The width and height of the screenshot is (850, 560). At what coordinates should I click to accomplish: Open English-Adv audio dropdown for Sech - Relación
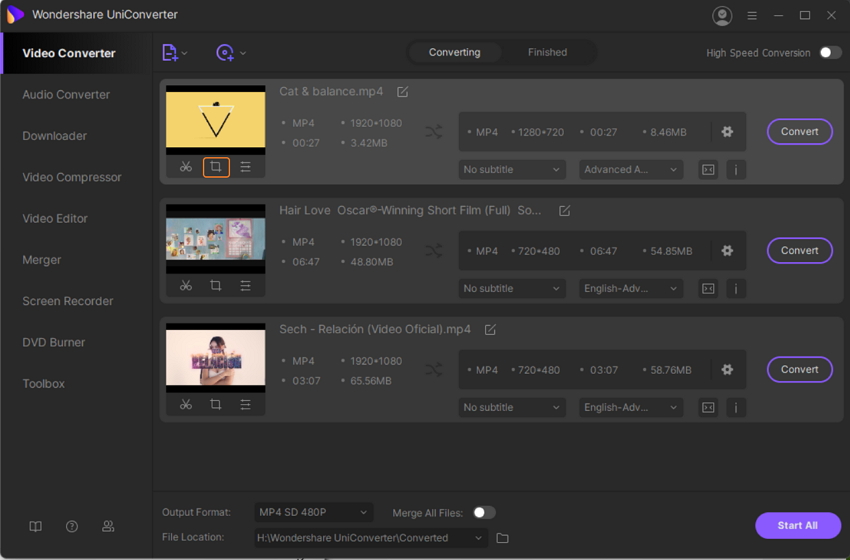(630, 408)
